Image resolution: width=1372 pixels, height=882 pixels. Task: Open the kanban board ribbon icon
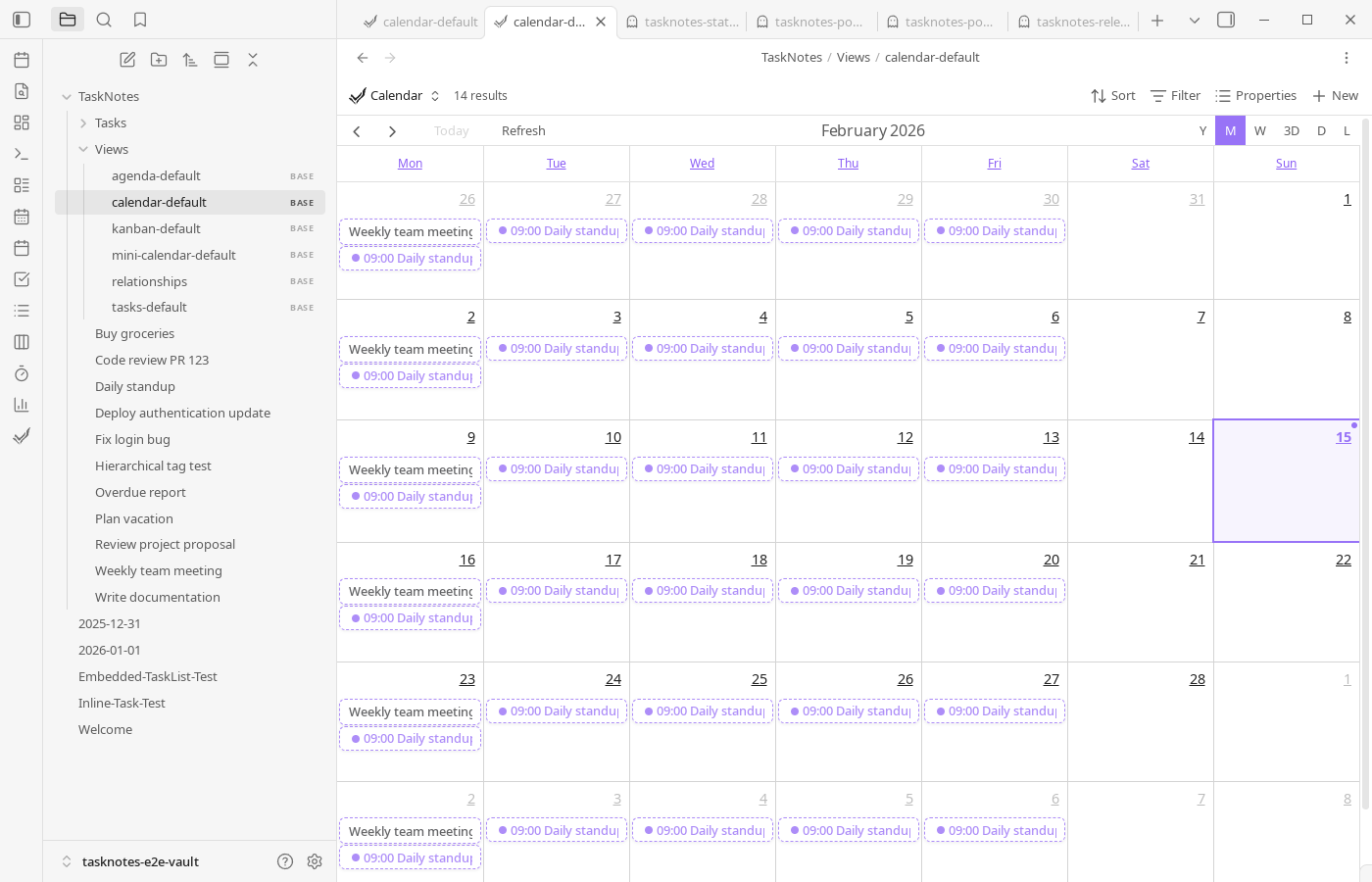[22, 342]
